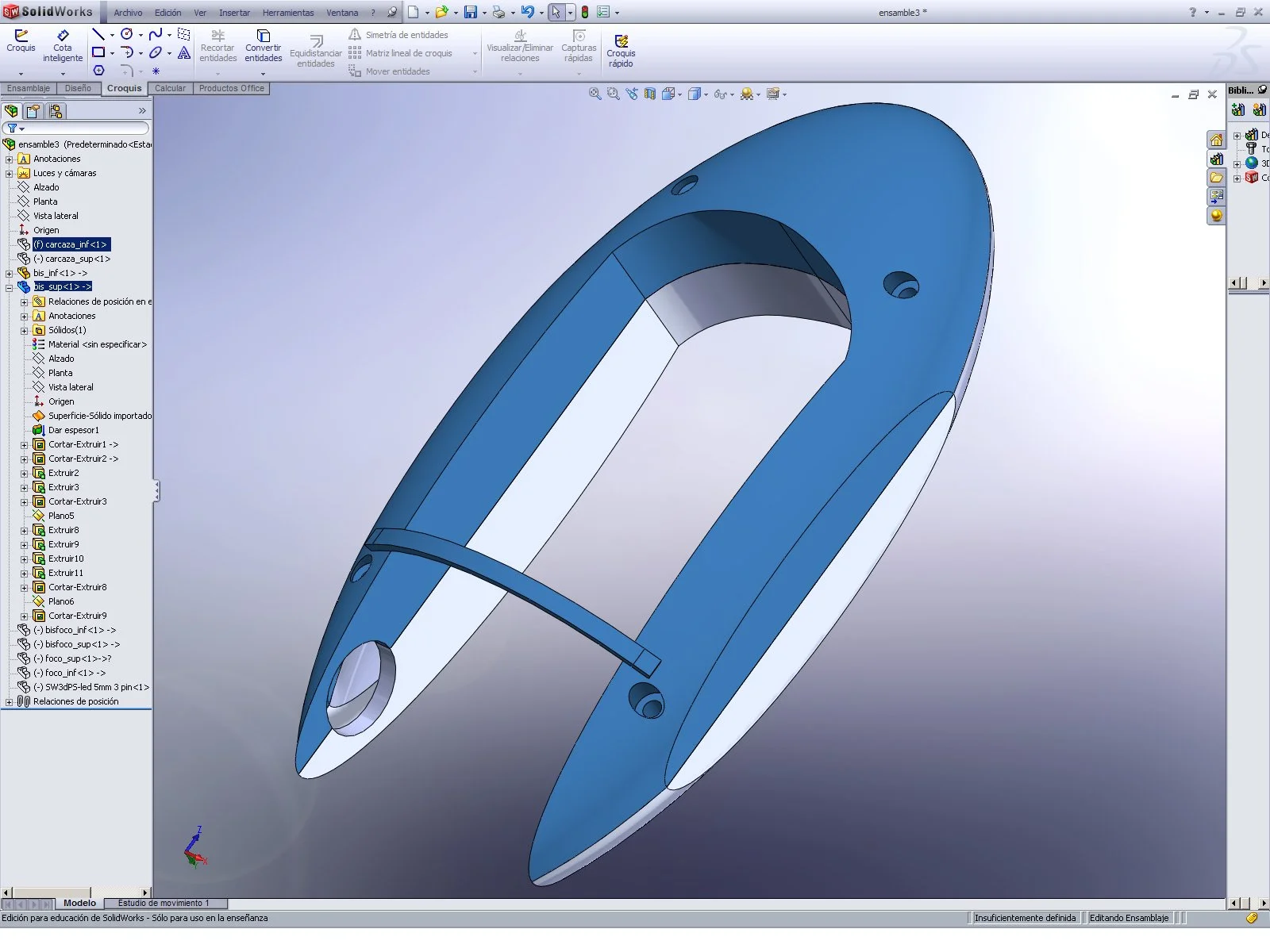1270x952 pixels.
Task: Open File Explorer task pane folder
Action: [x=1216, y=178]
